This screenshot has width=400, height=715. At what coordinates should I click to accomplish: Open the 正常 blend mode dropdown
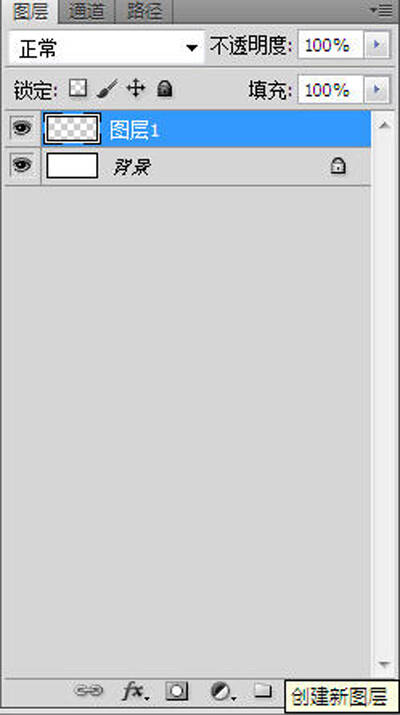point(106,47)
